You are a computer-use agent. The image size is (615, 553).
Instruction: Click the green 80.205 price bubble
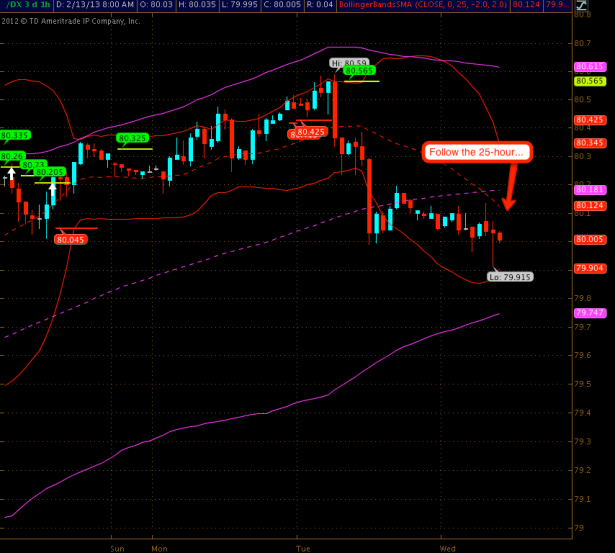[x=50, y=172]
